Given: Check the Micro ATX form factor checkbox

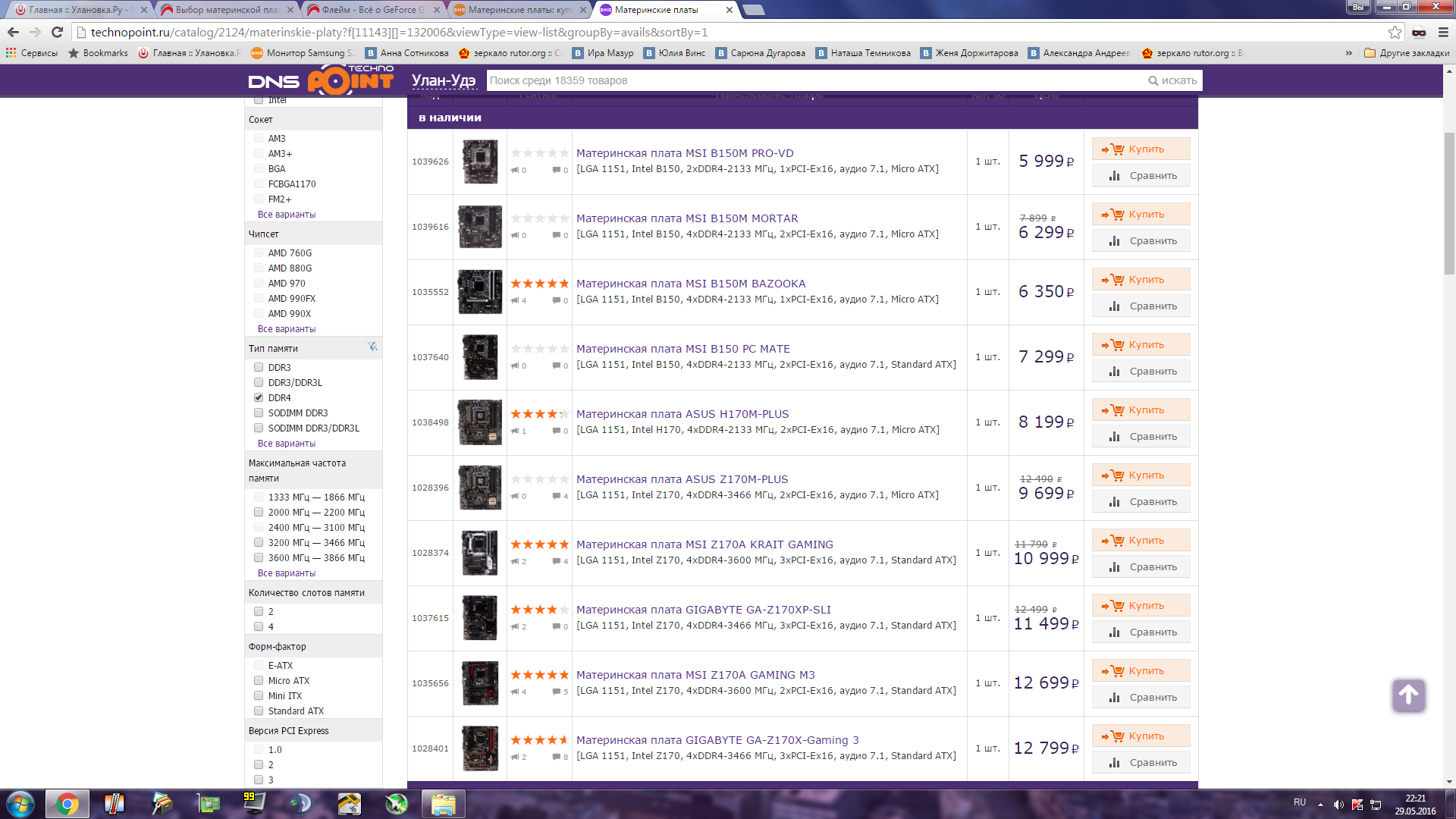Looking at the screenshot, I should [259, 680].
